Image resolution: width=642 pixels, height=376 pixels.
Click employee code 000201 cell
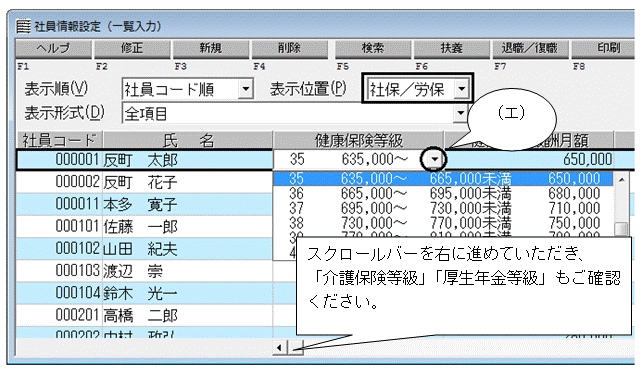[59, 315]
